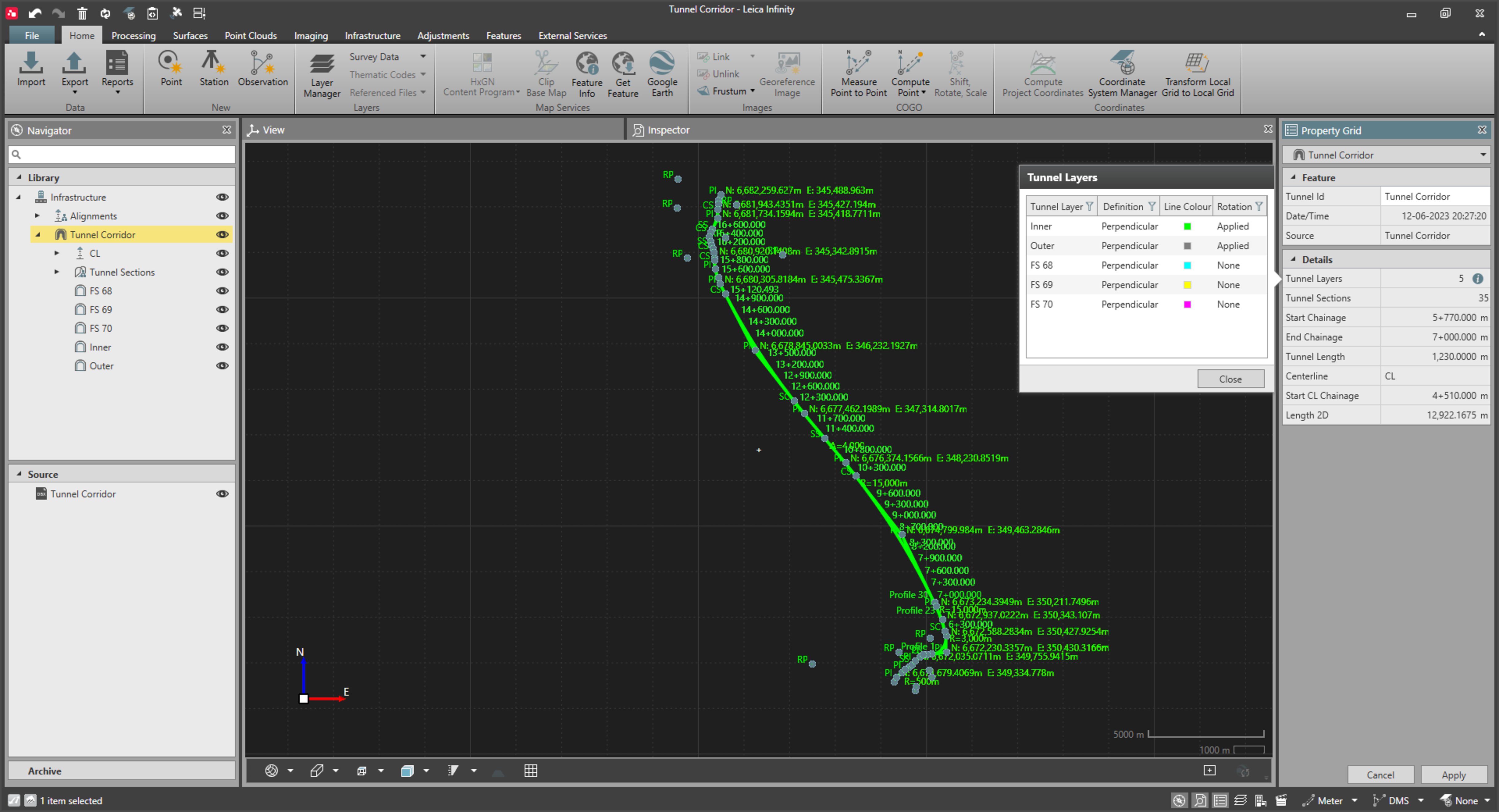Viewport: 1499px width, 812px height.
Task: Close the Tunnel Layers dialog
Action: (1230, 379)
